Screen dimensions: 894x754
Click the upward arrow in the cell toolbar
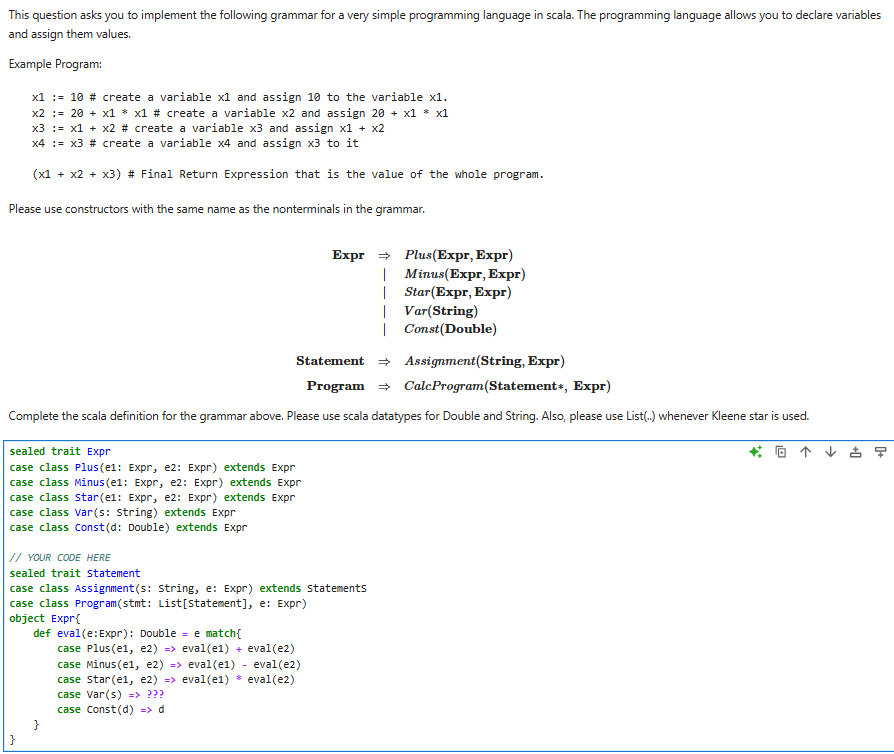[x=805, y=453]
